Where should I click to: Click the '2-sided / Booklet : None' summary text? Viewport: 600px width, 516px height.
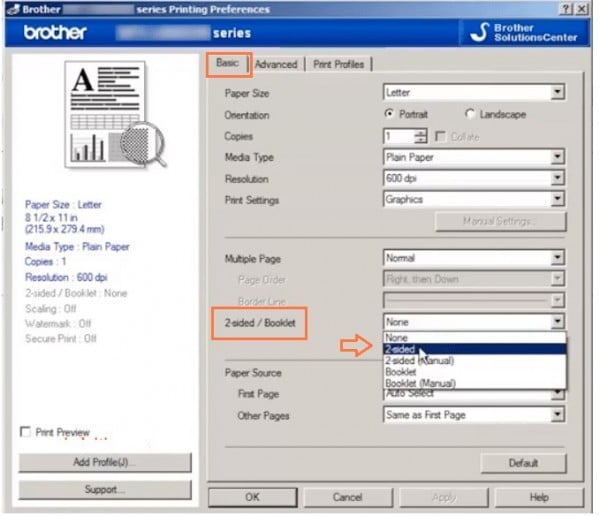click(76, 293)
